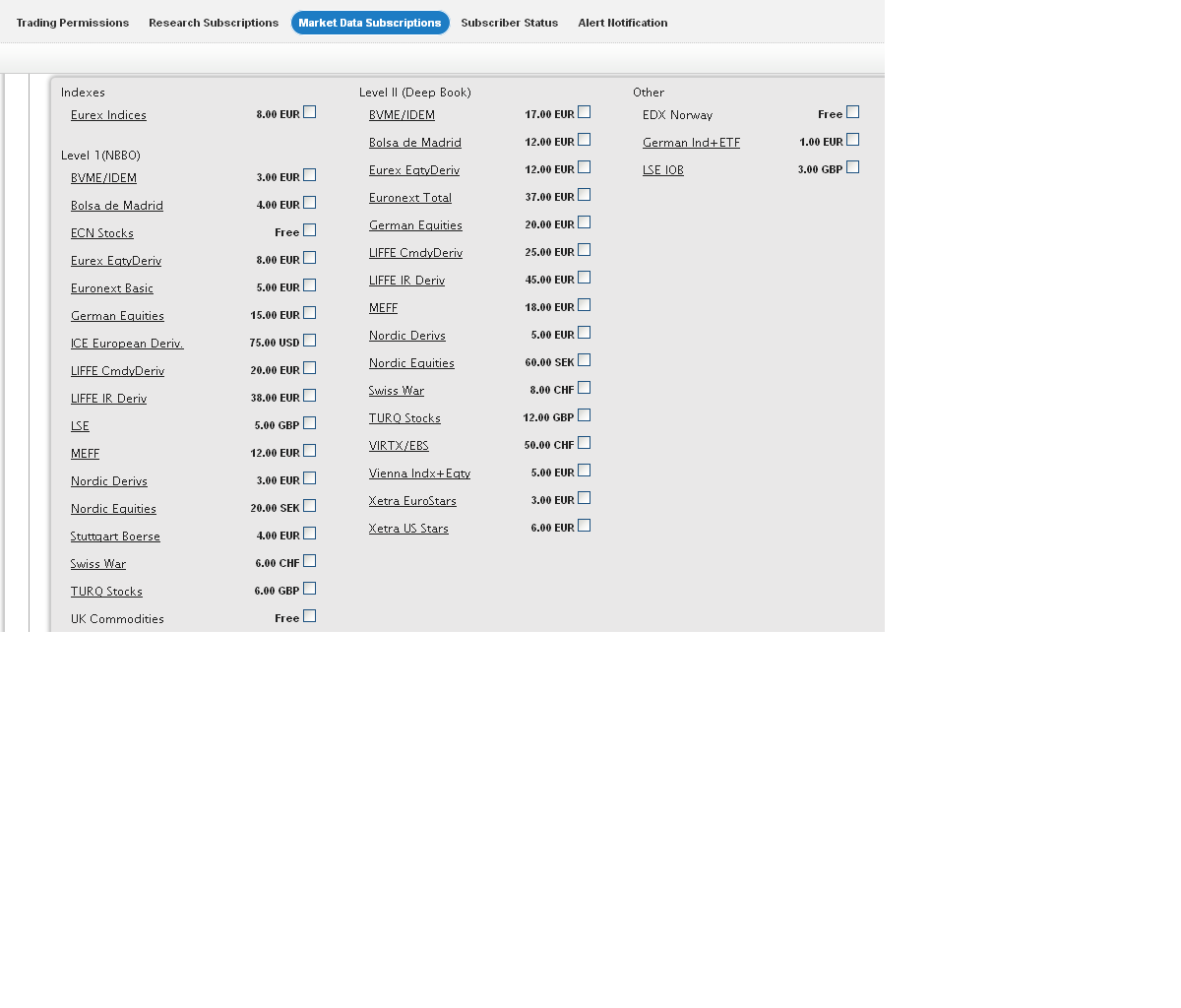Enable Vienna Indx+Eqty 5.00 EUR checkbox
The height and width of the screenshot is (1008, 1181).
585,471
